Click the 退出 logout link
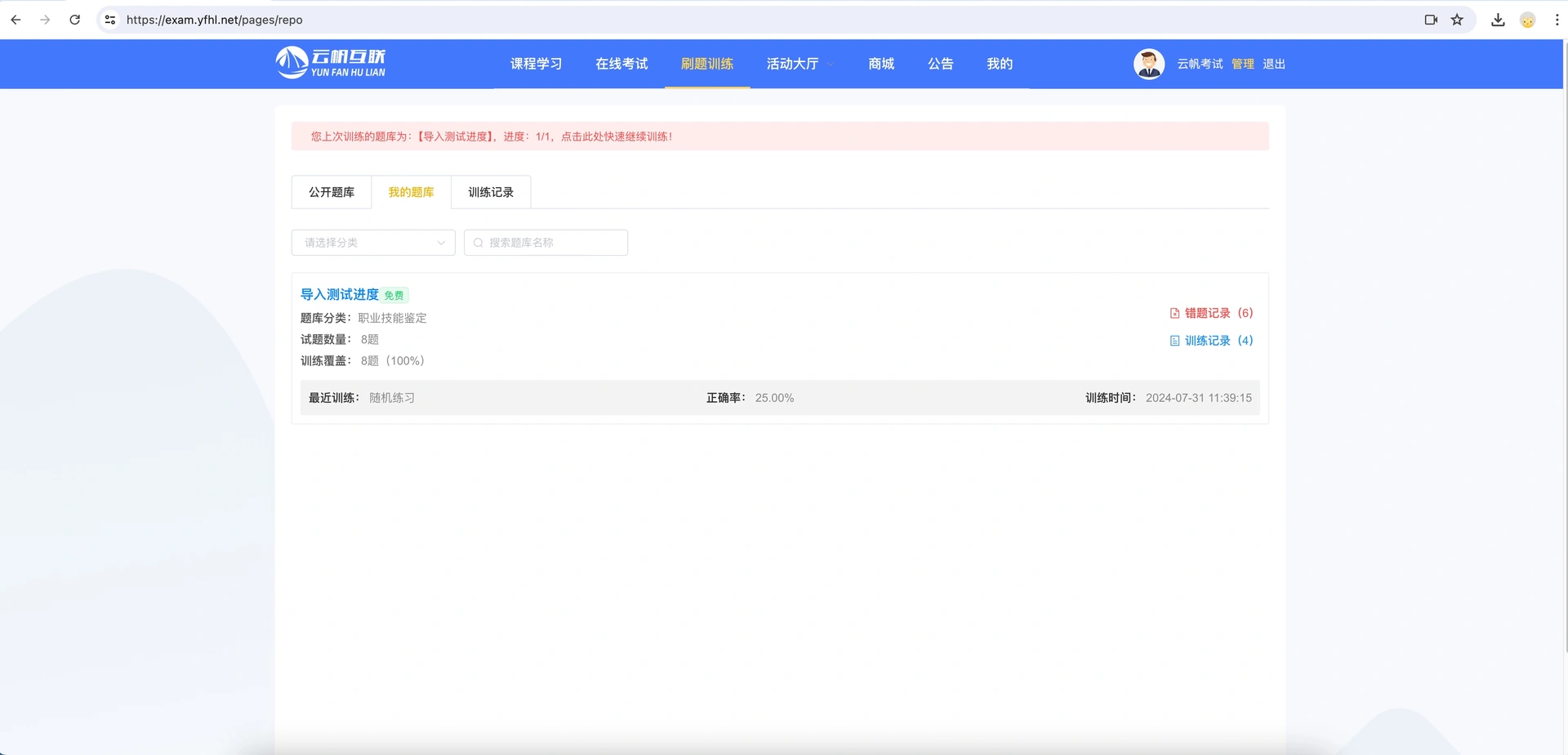Viewport: 1568px width, 755px height. coord(1274,64)
